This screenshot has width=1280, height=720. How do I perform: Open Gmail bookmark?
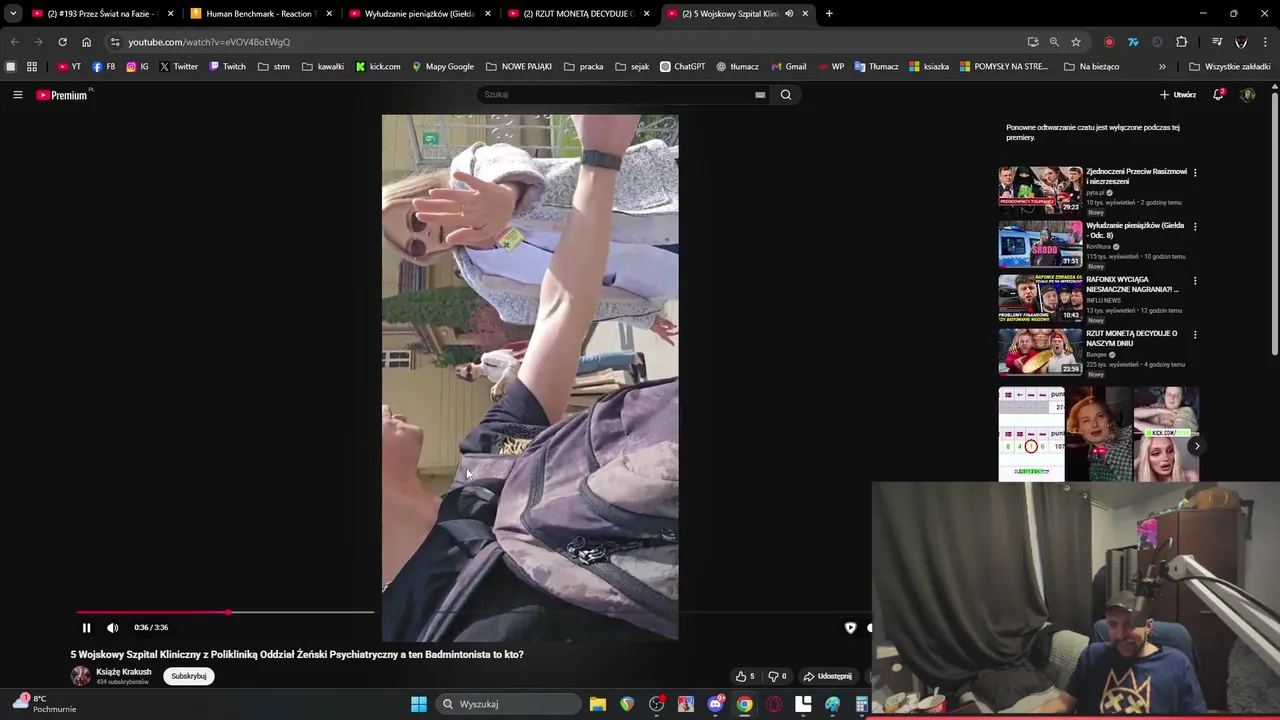(x=788, y=67)
